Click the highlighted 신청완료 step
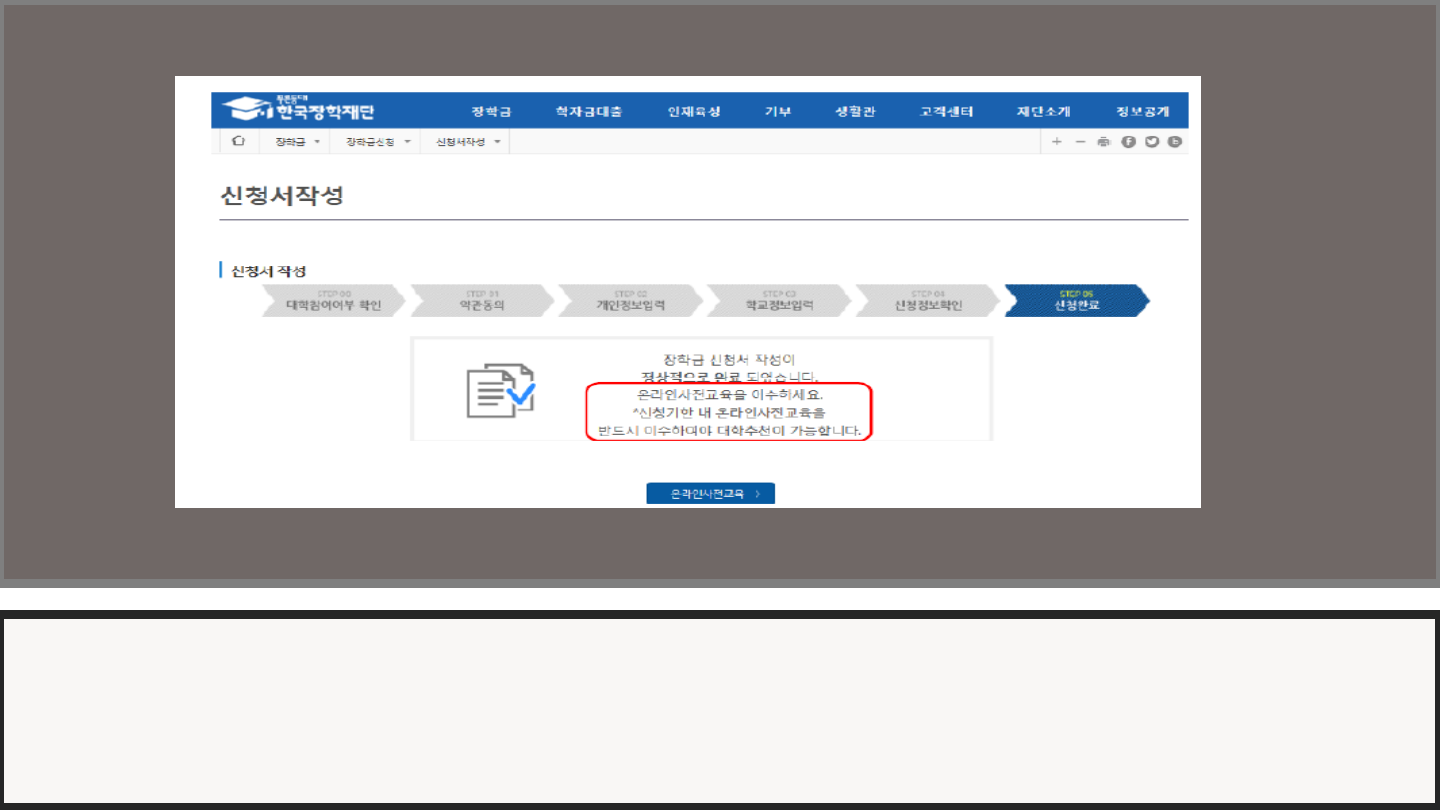This screenshot has height=810, width=1440. point(1076,301)
